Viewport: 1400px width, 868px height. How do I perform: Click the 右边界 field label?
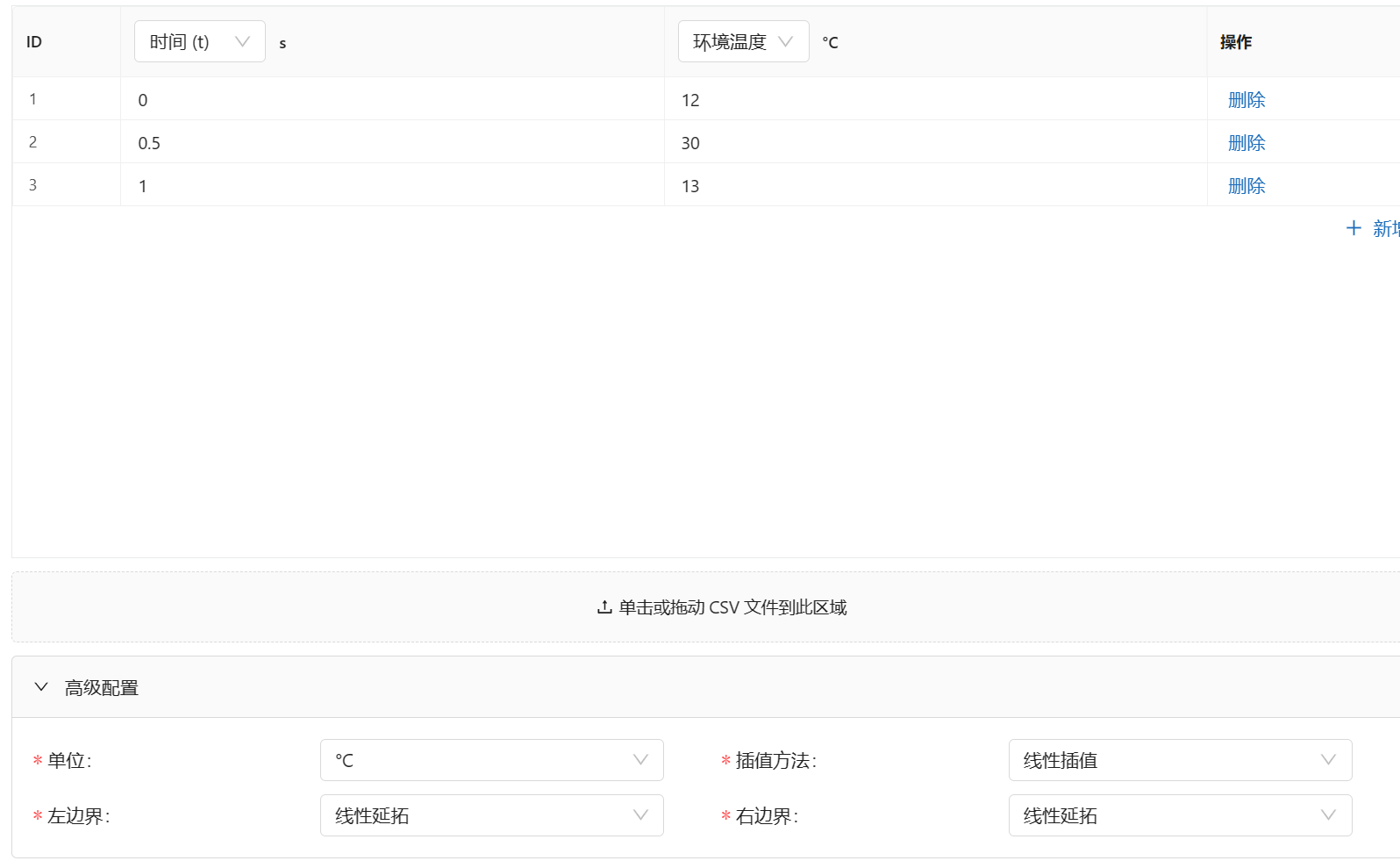coord(767,816)
